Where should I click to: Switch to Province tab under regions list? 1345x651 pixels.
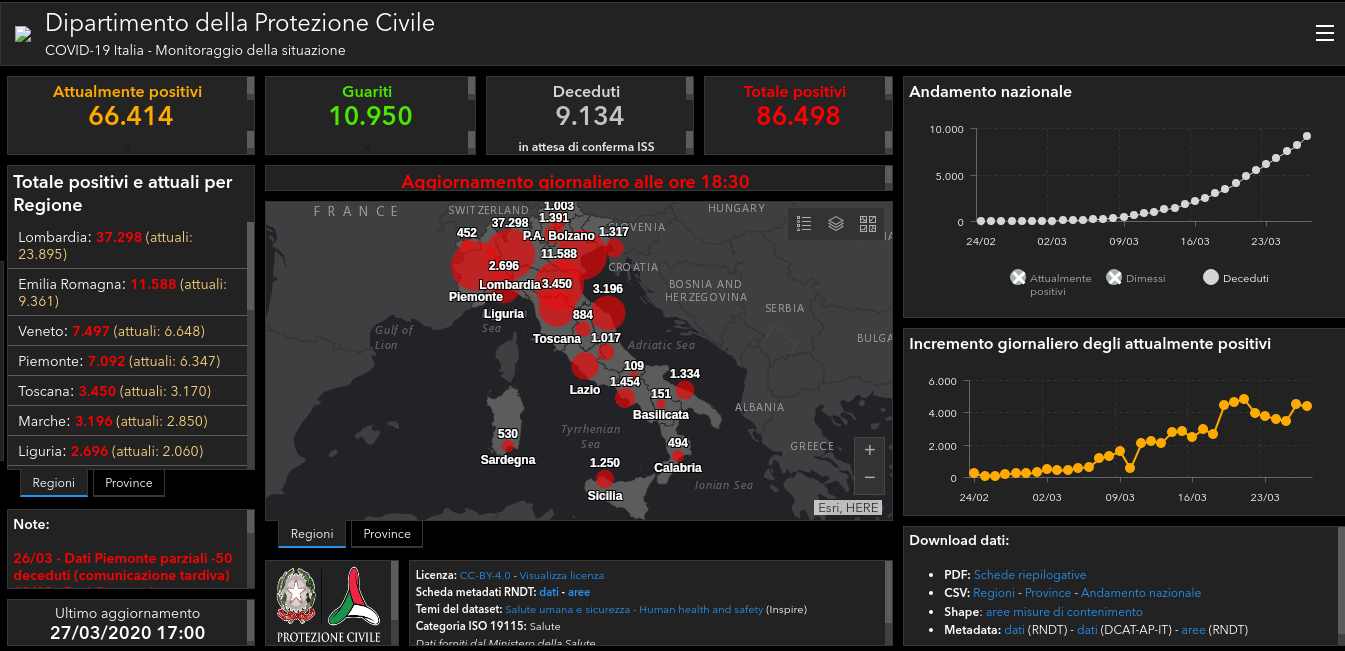(x=129, y=483)
